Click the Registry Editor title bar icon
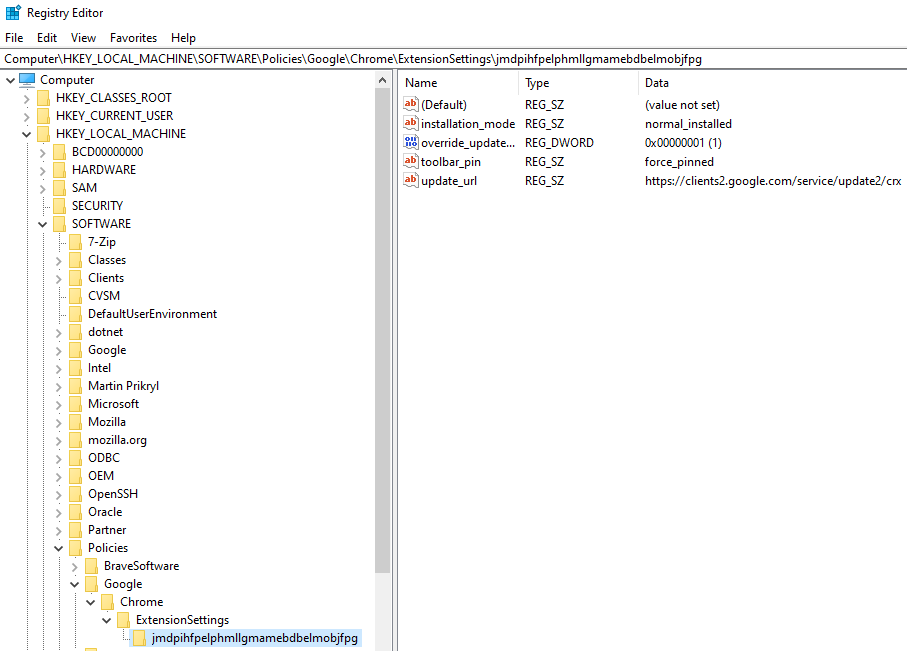This screenshot has height=651, width=907. [x=13, y=12]
